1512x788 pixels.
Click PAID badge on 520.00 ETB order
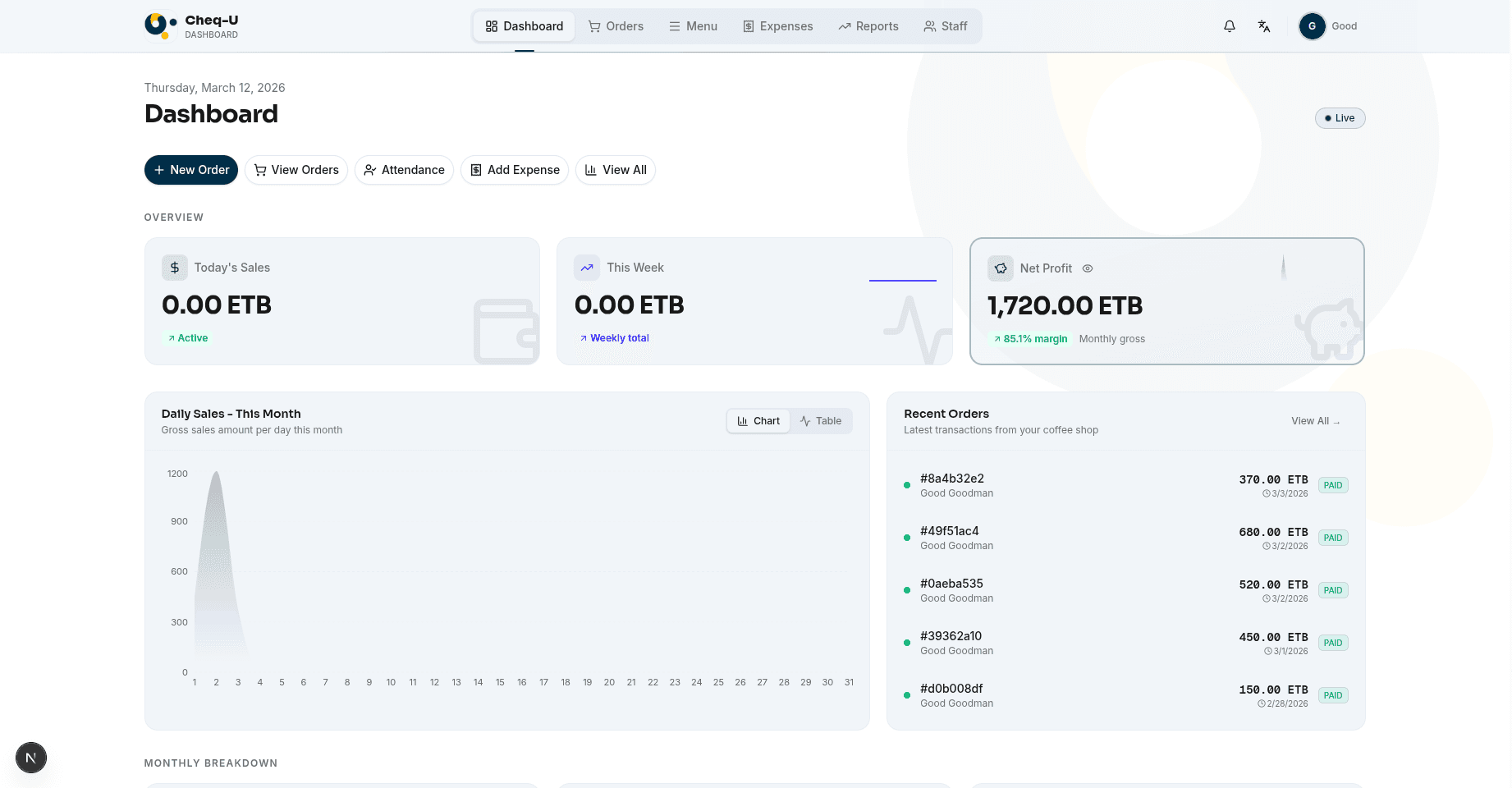click(1333, 590)
